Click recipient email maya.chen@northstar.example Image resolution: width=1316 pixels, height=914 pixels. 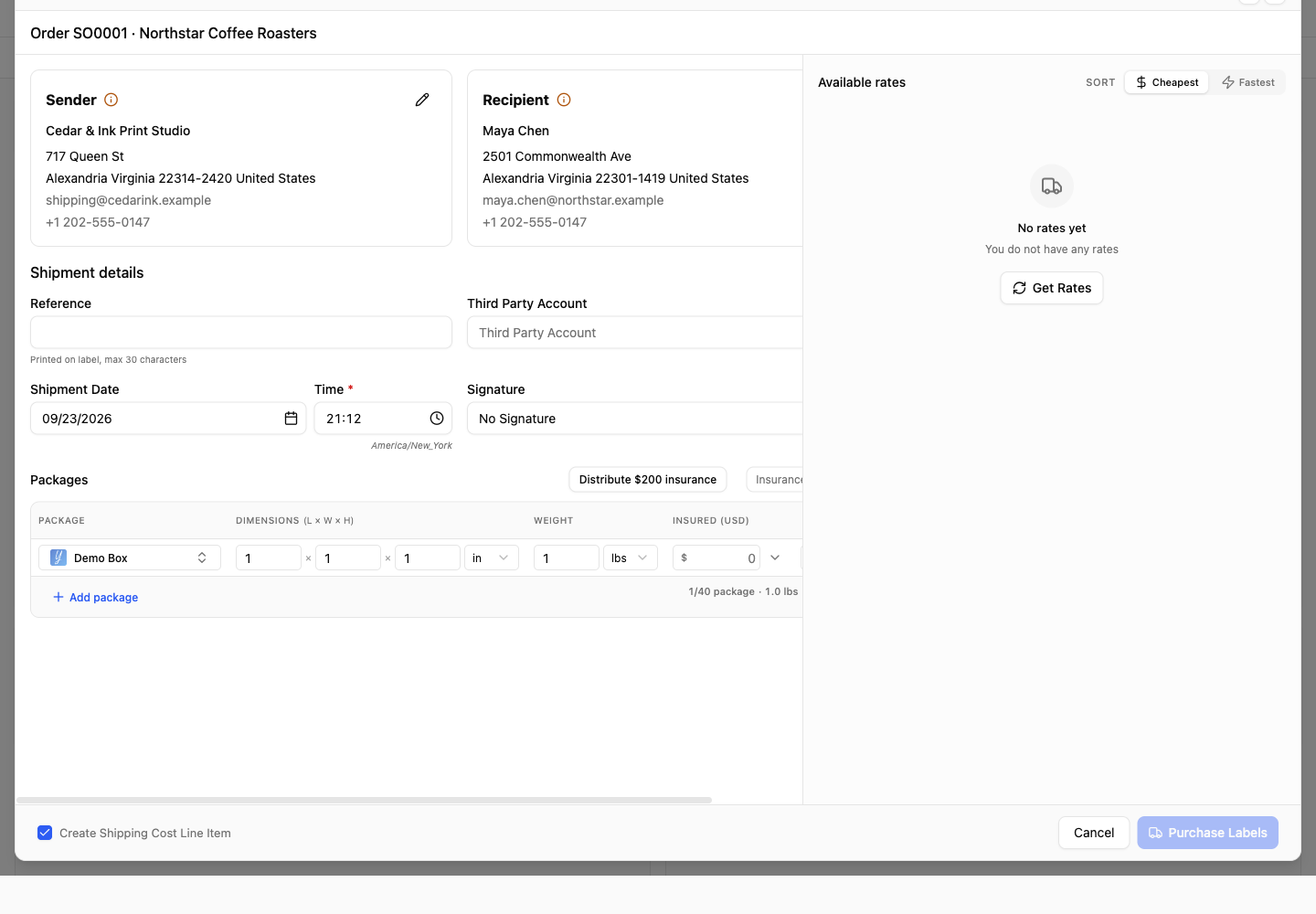573,200
